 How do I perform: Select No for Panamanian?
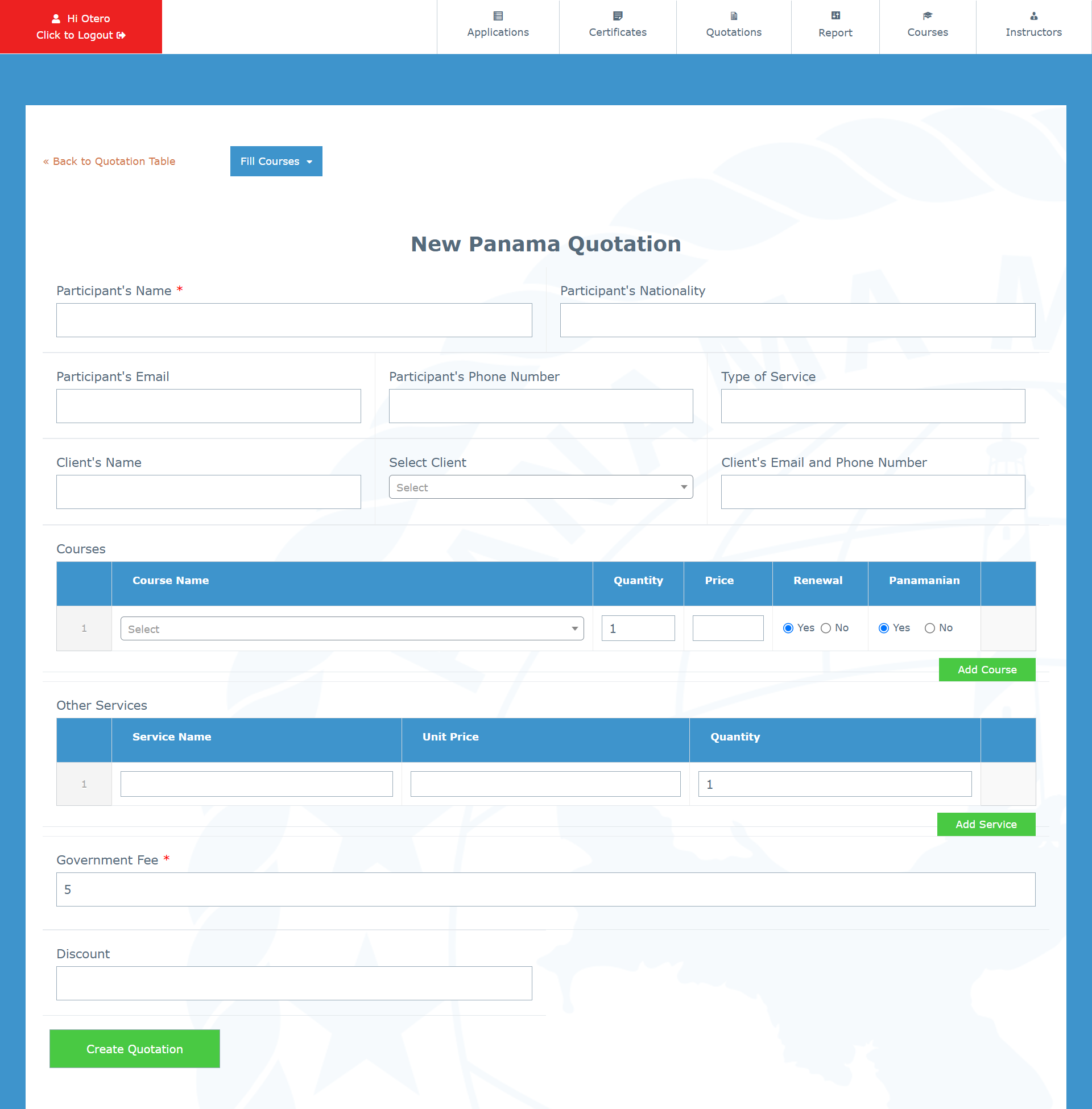pos(930,628)
